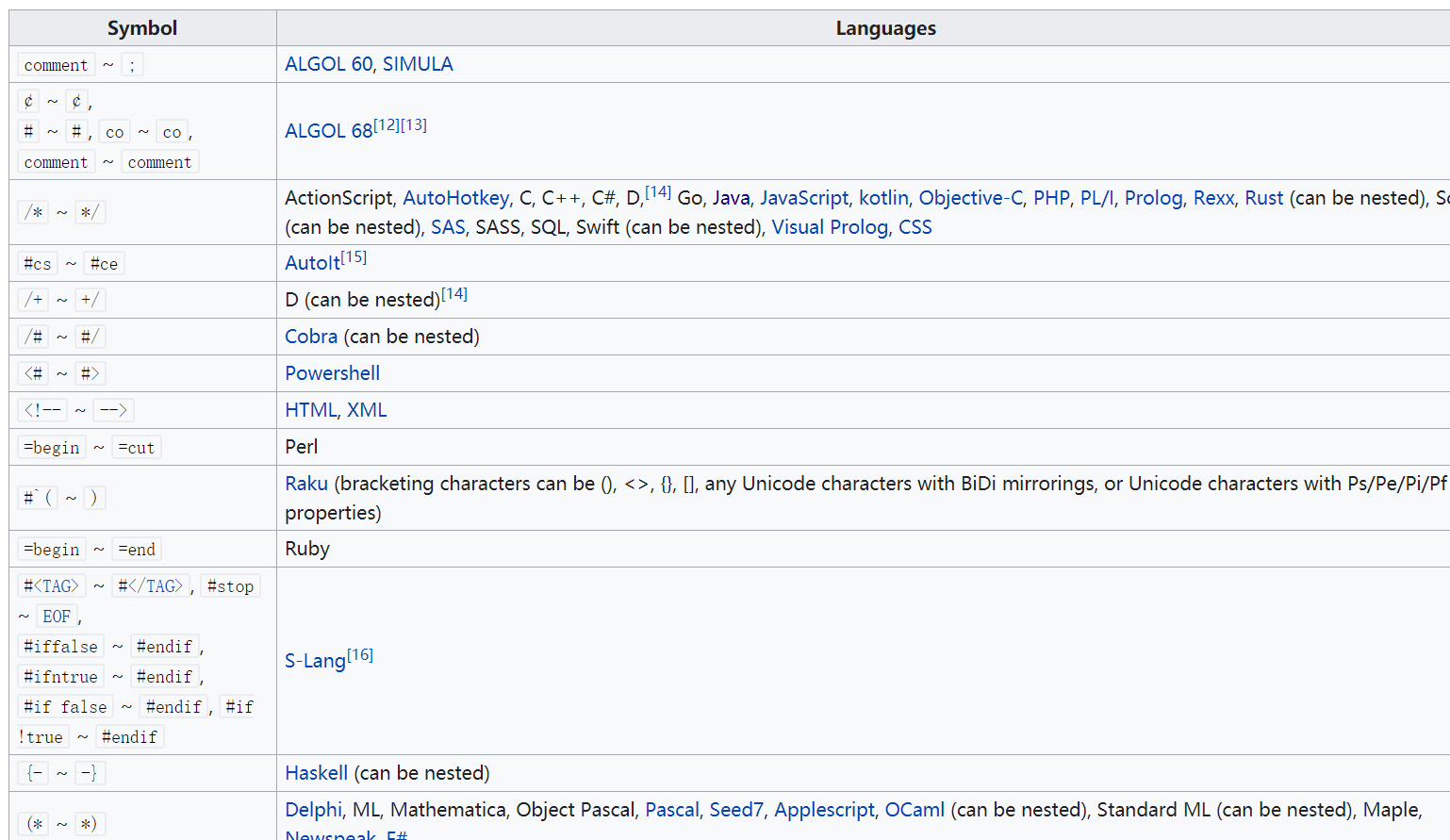Open the kotlin link
Viewport: 1450px width, 840px height.
pyautogui.click(x=883, y=198)
